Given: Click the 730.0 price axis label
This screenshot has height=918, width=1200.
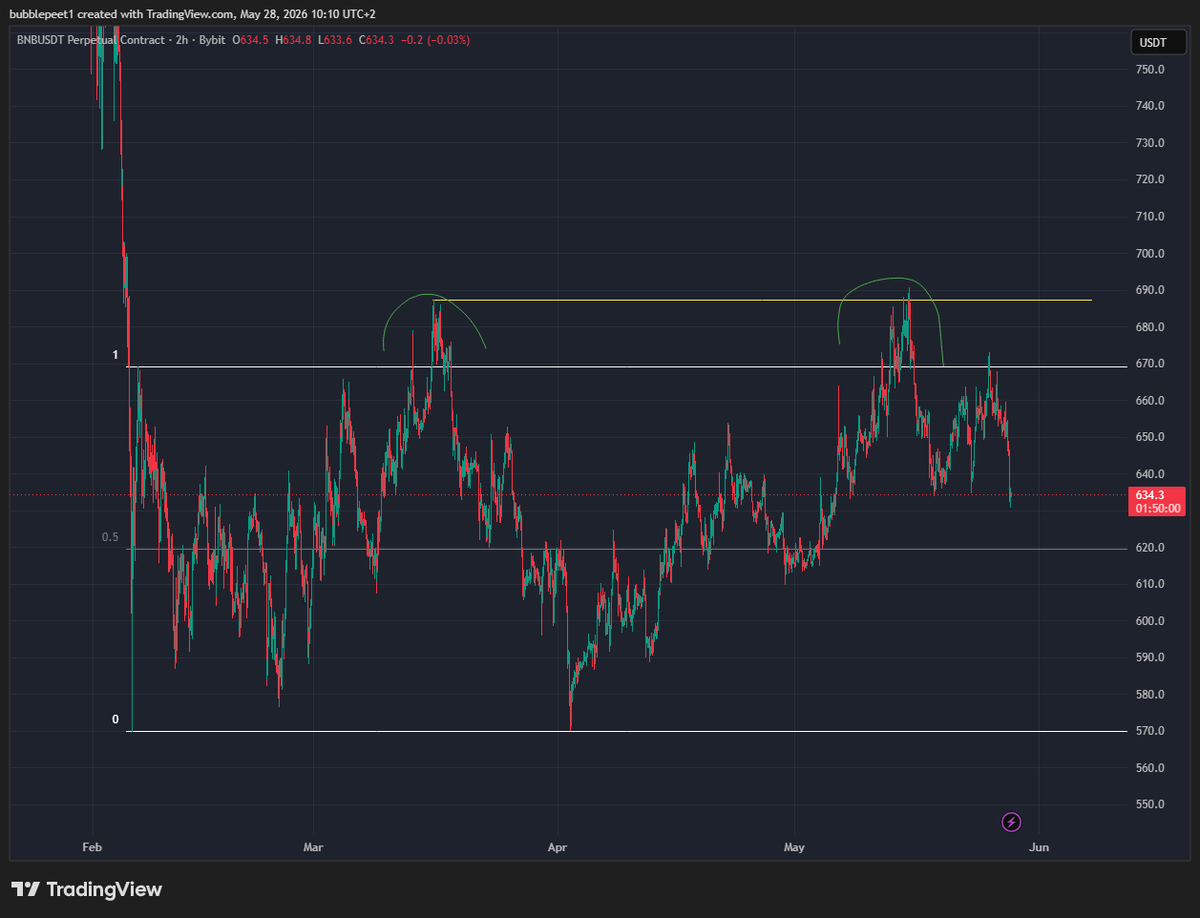Looking at the screenshot, I should [x=1150, y=143].
